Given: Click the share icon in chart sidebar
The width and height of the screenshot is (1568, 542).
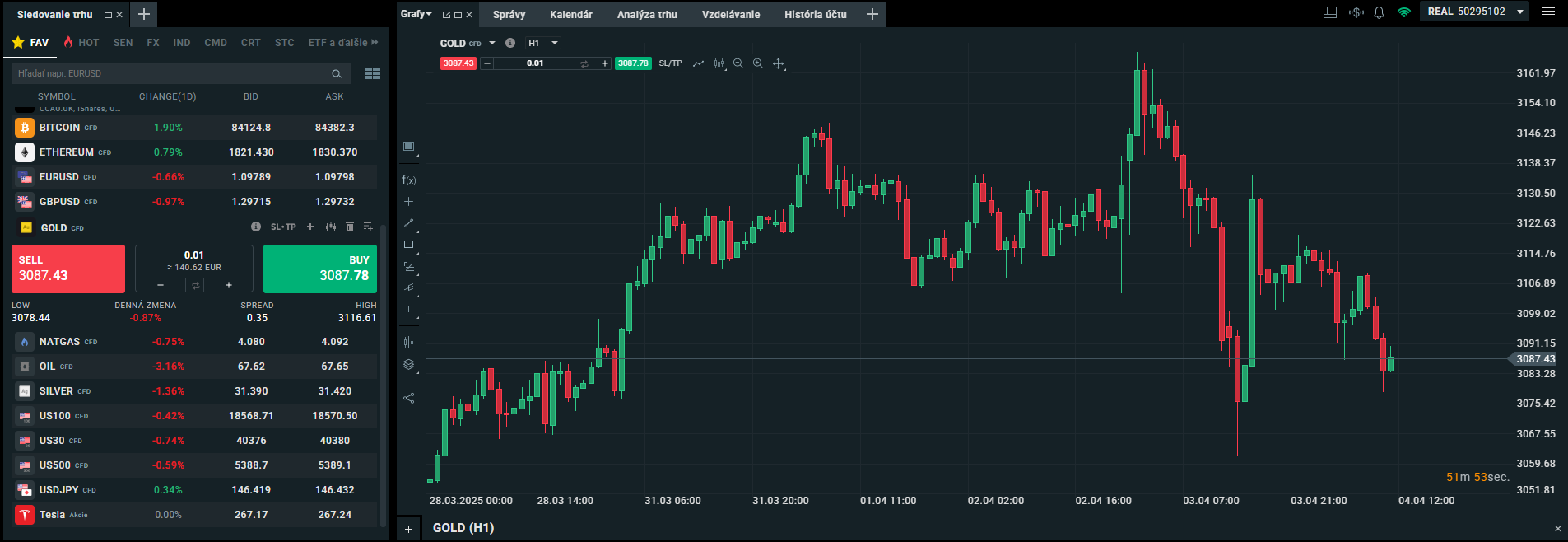Looking at the screenshot, I should coord(408,398).
